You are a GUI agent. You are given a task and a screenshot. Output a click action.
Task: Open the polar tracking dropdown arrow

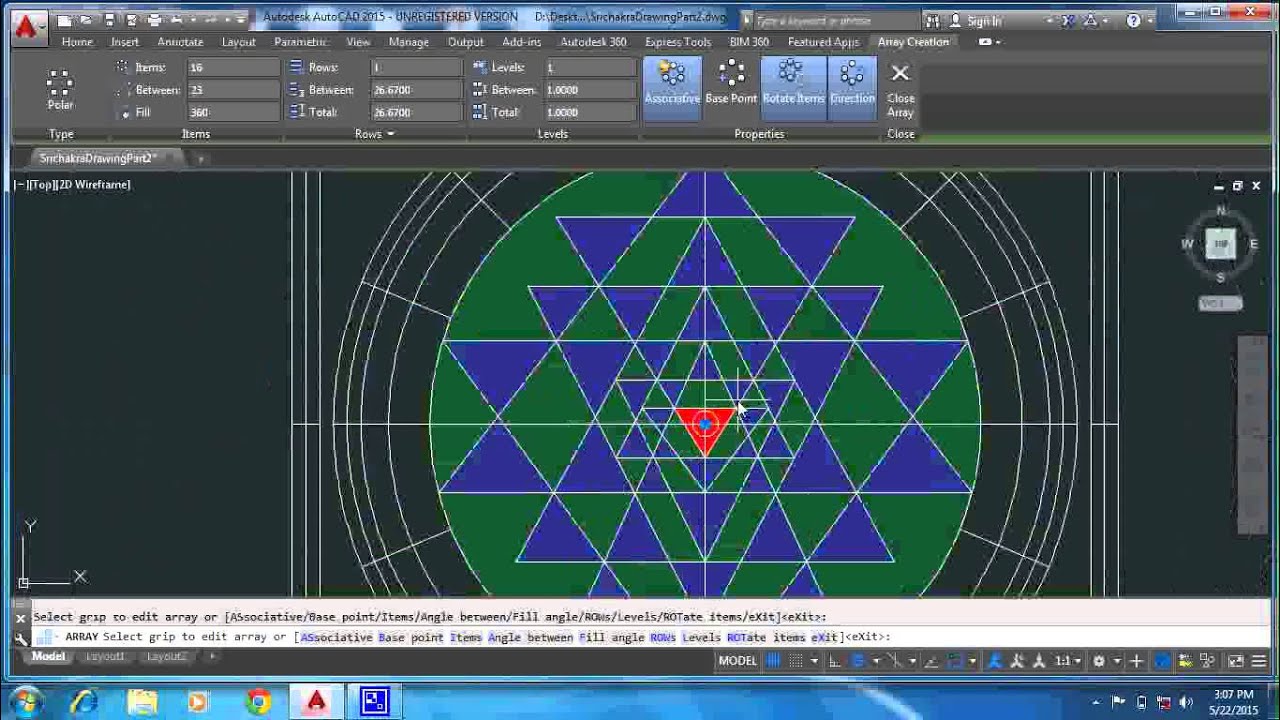[x=874, y=661]
